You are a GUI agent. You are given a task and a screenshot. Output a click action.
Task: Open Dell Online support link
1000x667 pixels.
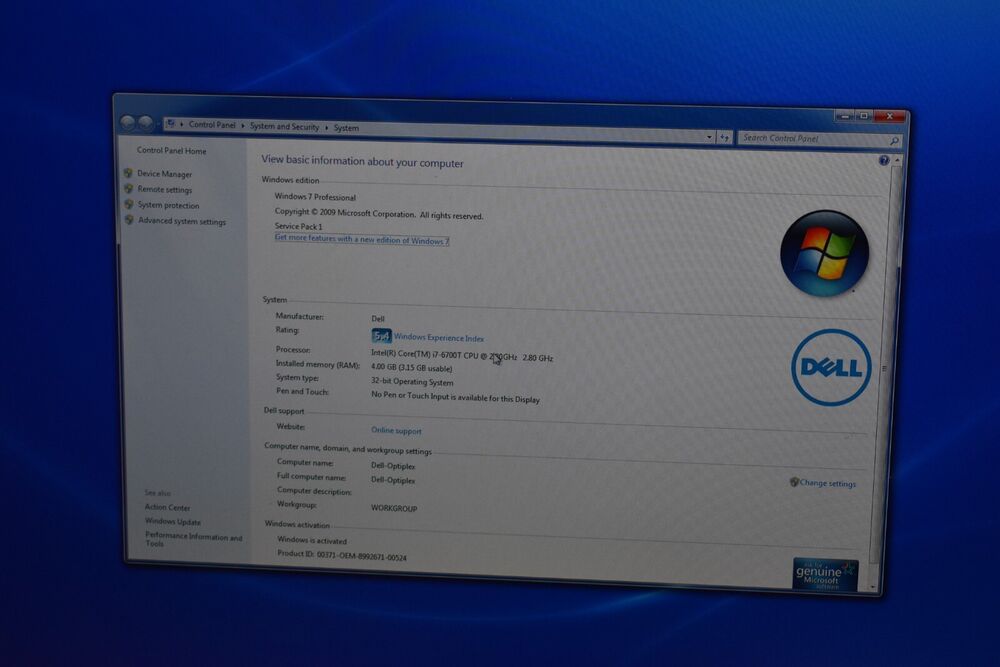396,430
